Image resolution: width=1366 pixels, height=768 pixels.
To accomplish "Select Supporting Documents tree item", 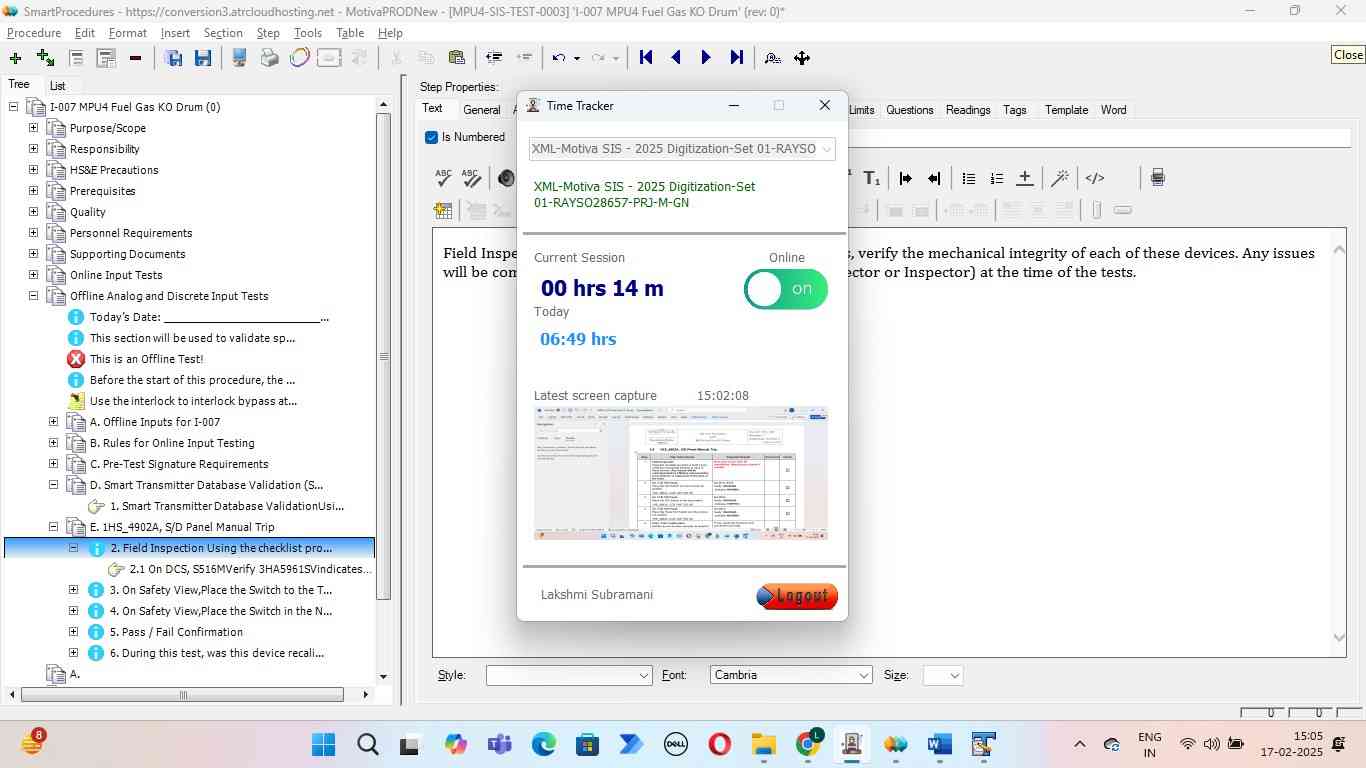I will tap(127, 254).
